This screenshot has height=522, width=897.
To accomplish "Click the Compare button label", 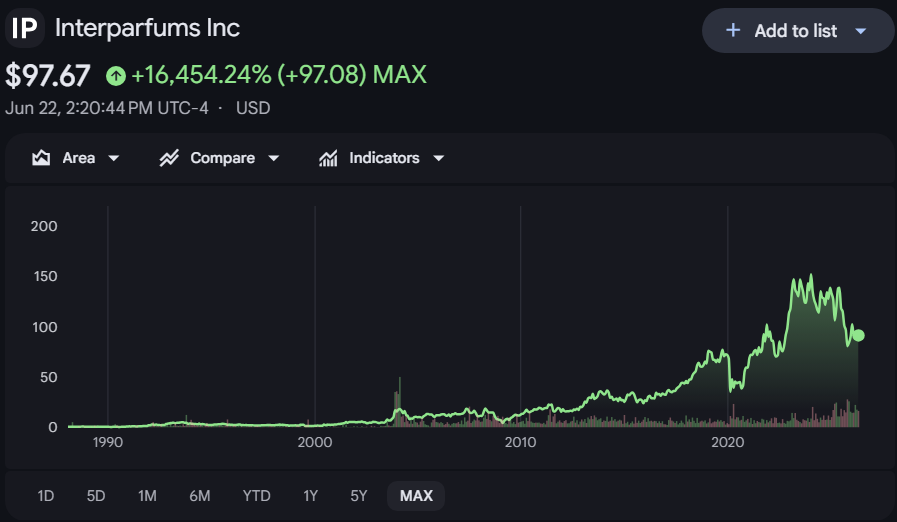I will [223, 158].
